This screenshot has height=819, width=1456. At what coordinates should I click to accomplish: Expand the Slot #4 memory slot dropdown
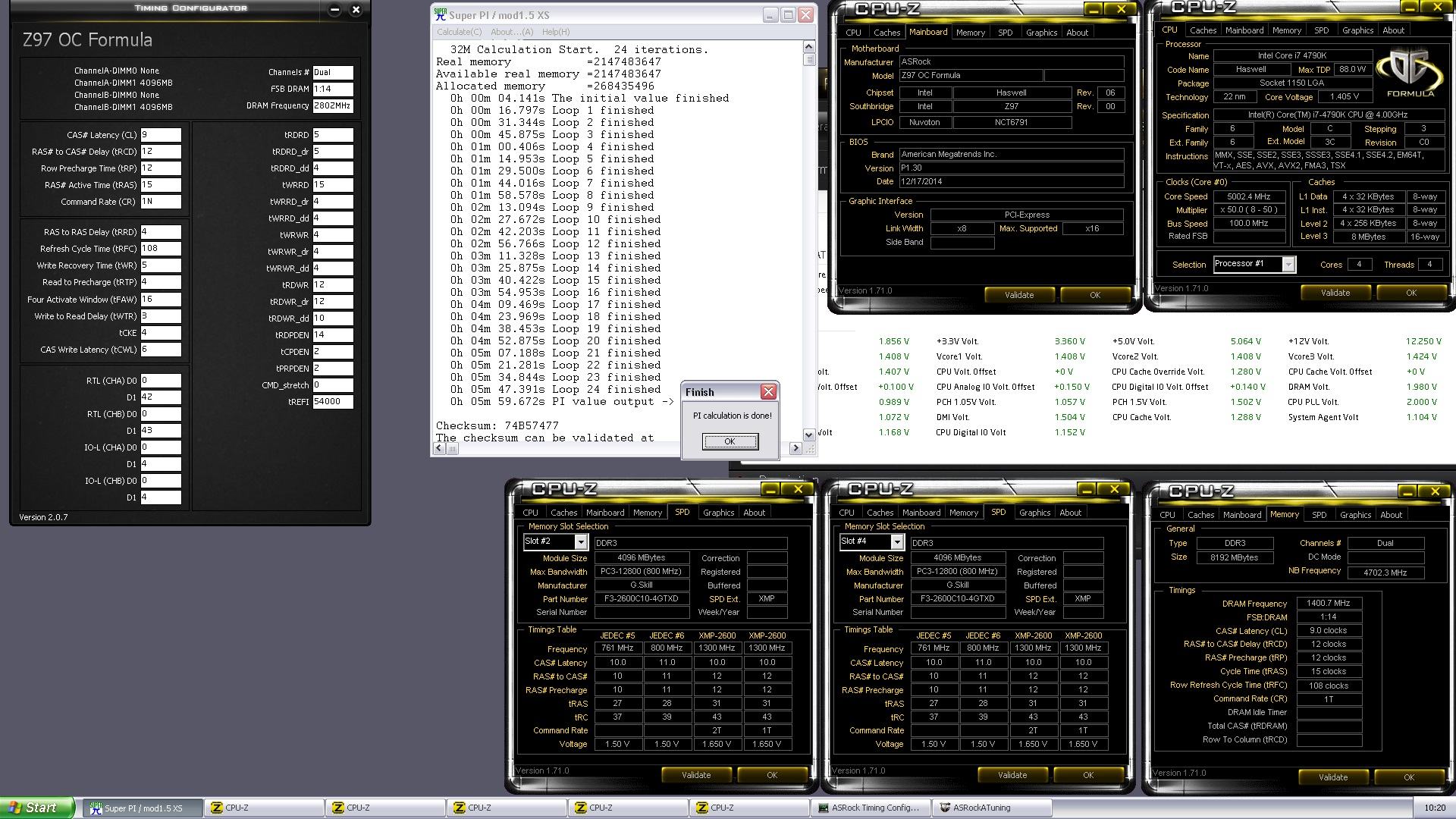point(896,541)
